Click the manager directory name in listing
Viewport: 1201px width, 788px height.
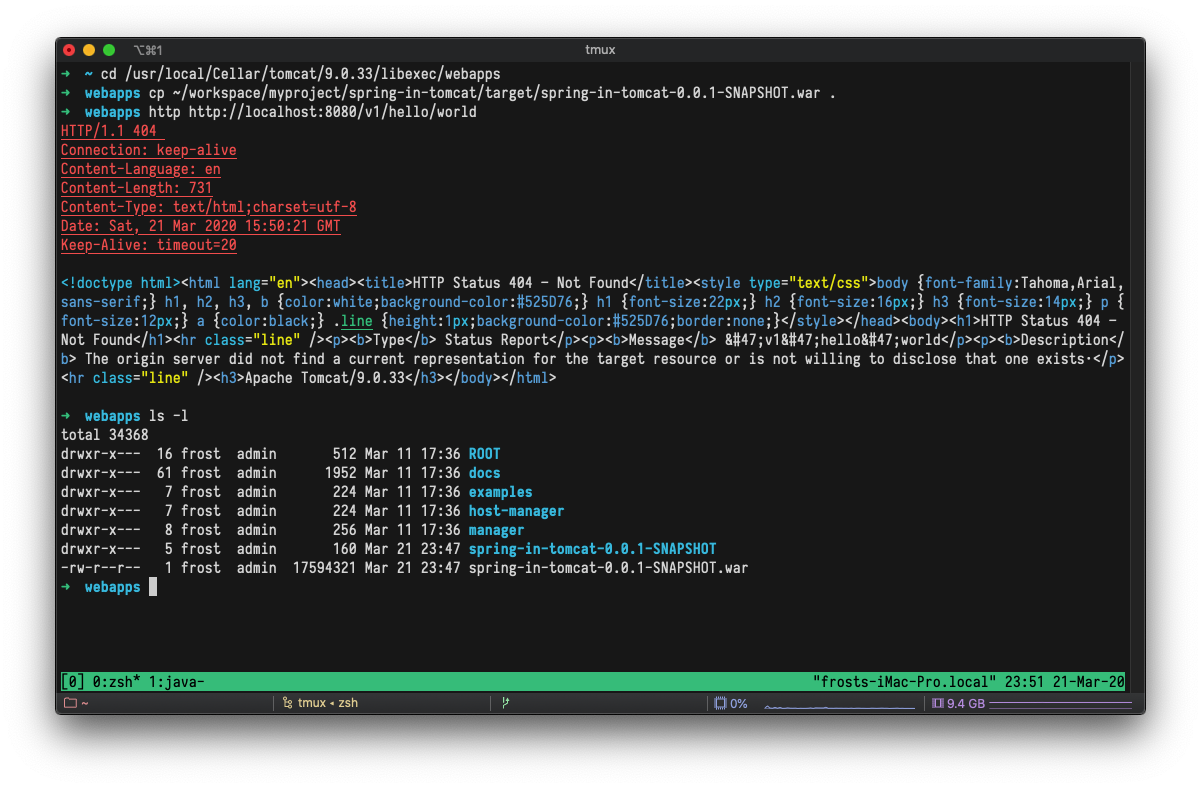point(497,530)
